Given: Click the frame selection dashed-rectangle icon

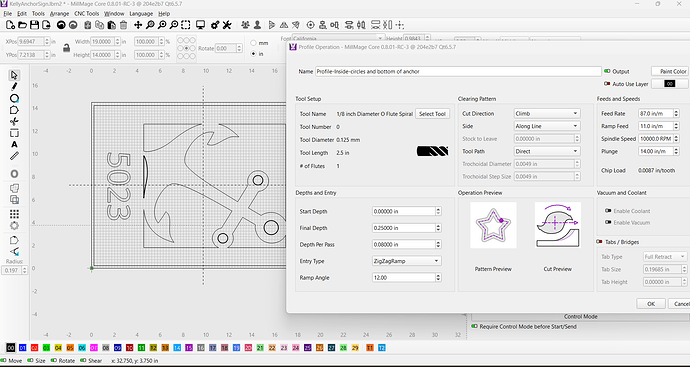Looking at the screenshot, I should (x=186, y=25).
